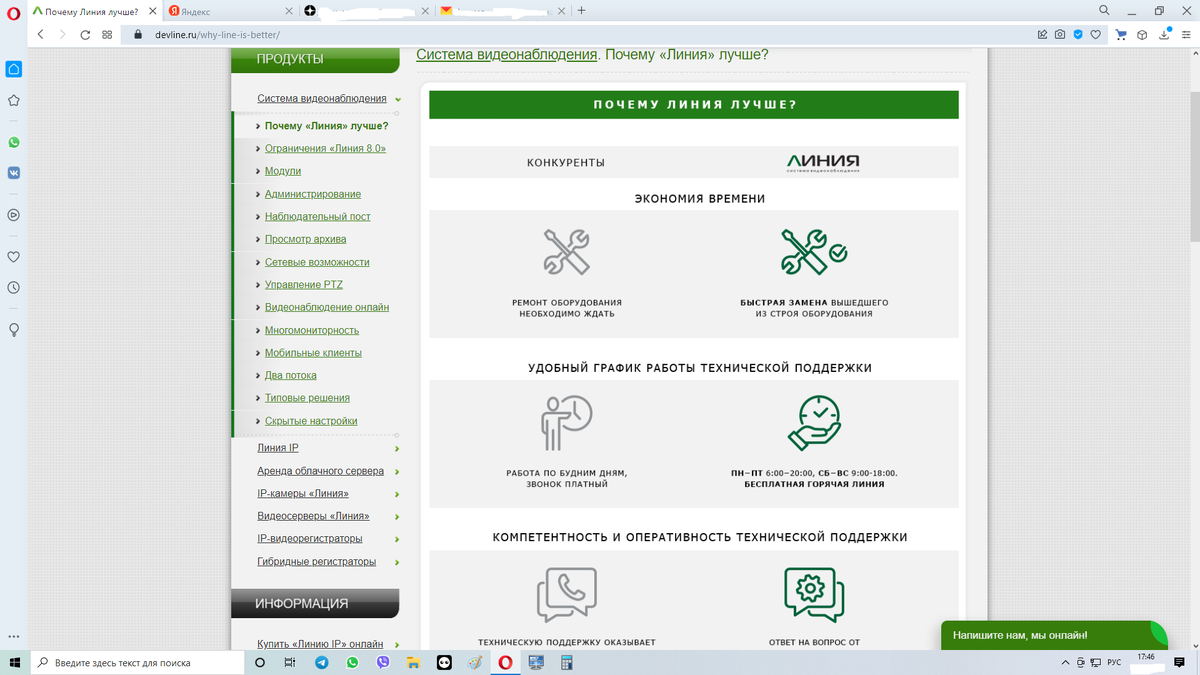The height and width of the screenshot is (675, 1200).
Task: Launch Viber from the taskbar
Action: point(383,662)
